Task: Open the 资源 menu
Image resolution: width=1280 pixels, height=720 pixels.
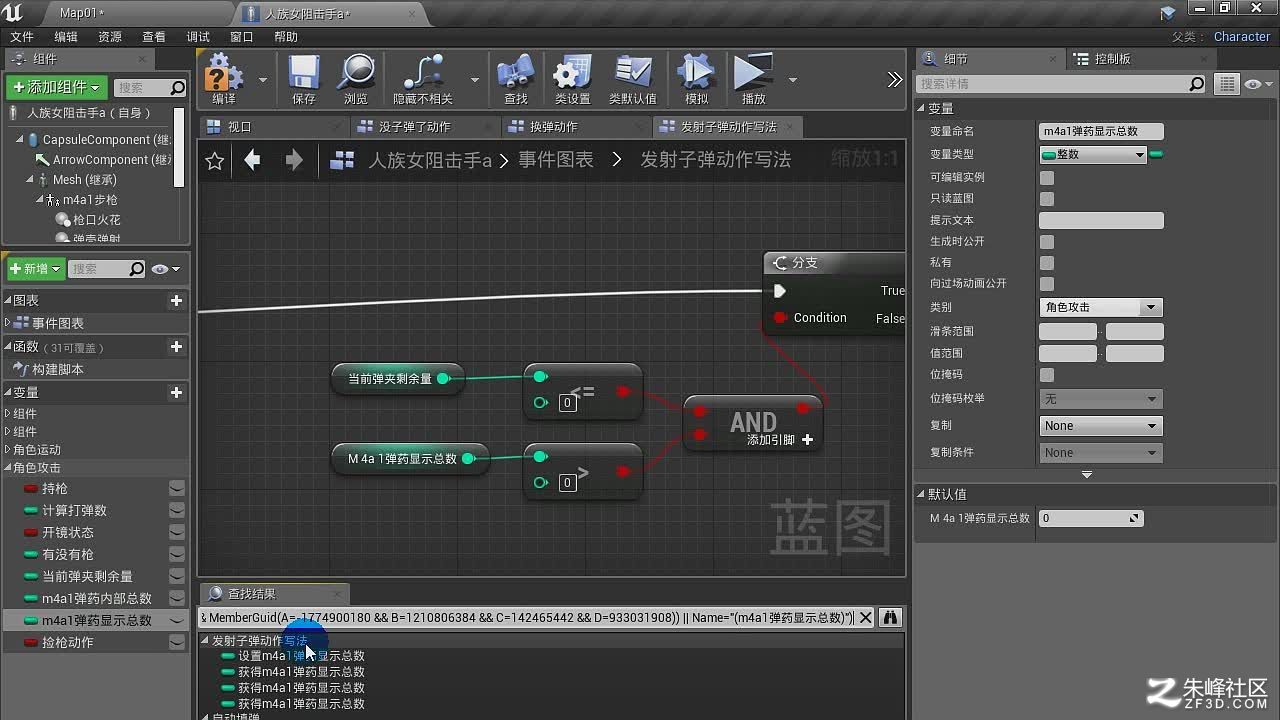Action: [x=110, y=37]
